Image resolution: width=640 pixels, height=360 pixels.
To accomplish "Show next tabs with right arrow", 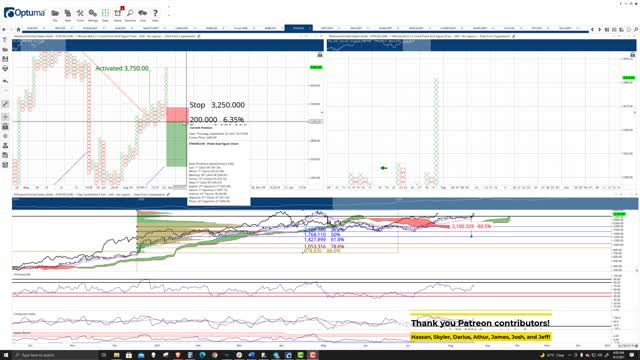I will point(599,29).
